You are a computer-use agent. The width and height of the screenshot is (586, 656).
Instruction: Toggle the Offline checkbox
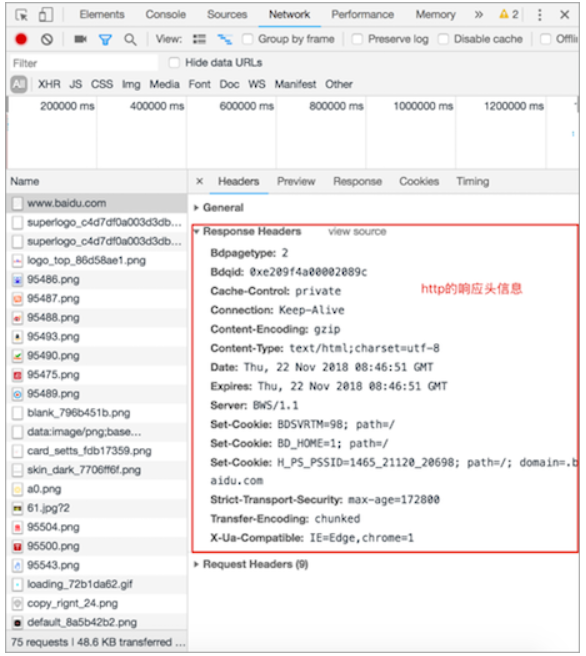[x=545, y=39]
